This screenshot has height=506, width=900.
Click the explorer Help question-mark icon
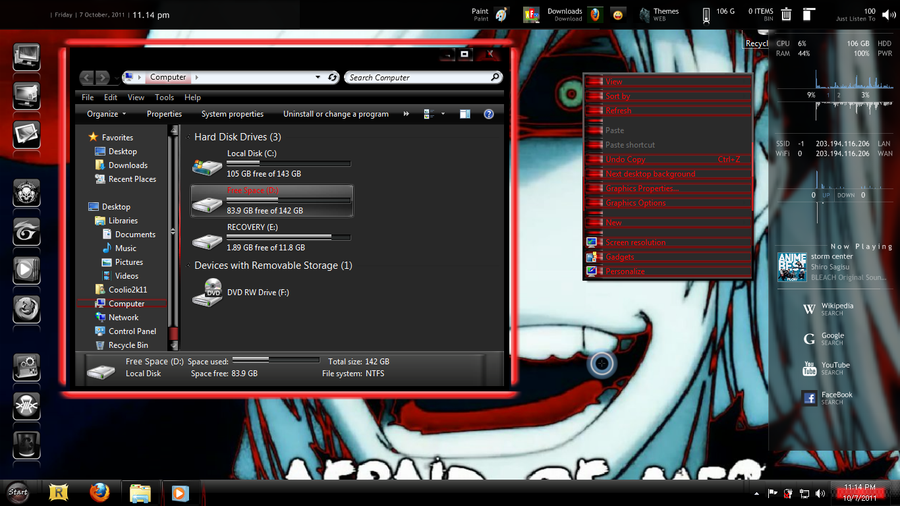coord(488,114)
